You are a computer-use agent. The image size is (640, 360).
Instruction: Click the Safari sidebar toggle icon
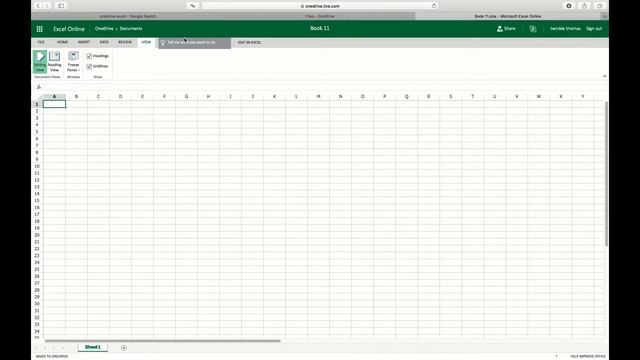pos(61,6)
